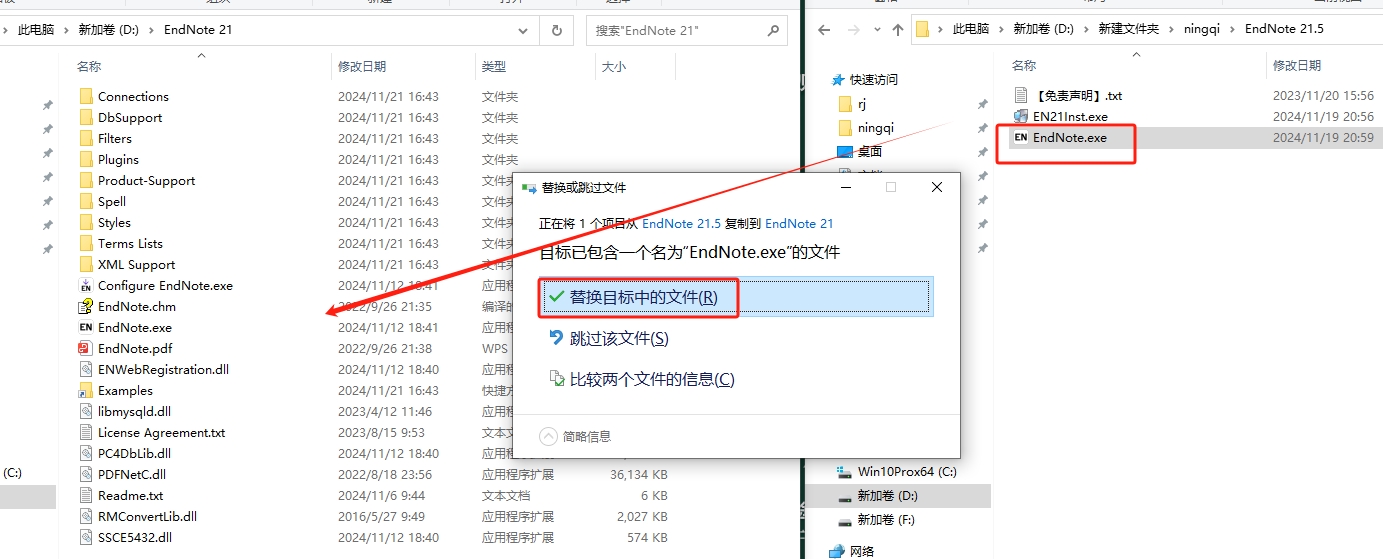Select the EndNote.chm help file icon

click(86, 307)
